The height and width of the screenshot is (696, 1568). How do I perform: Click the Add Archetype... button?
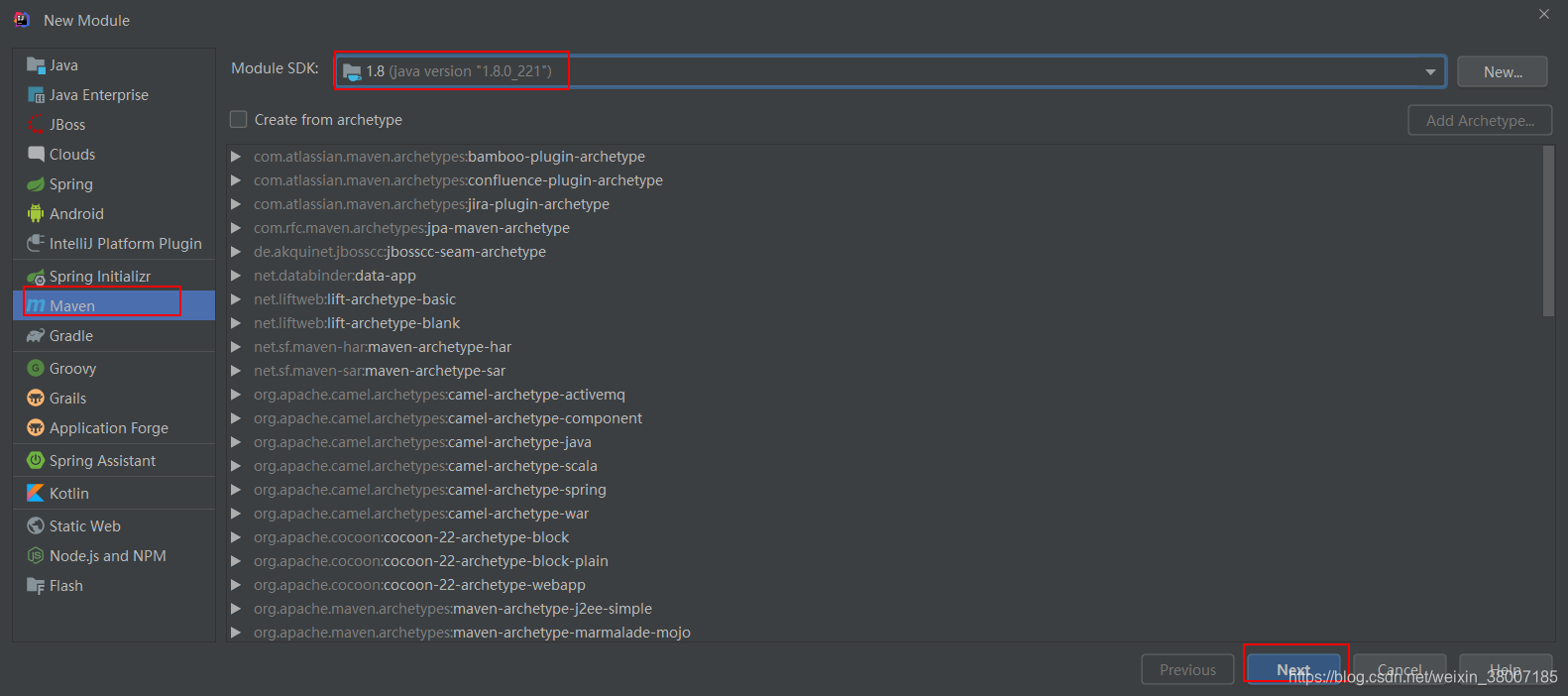tap(1480, 120)
